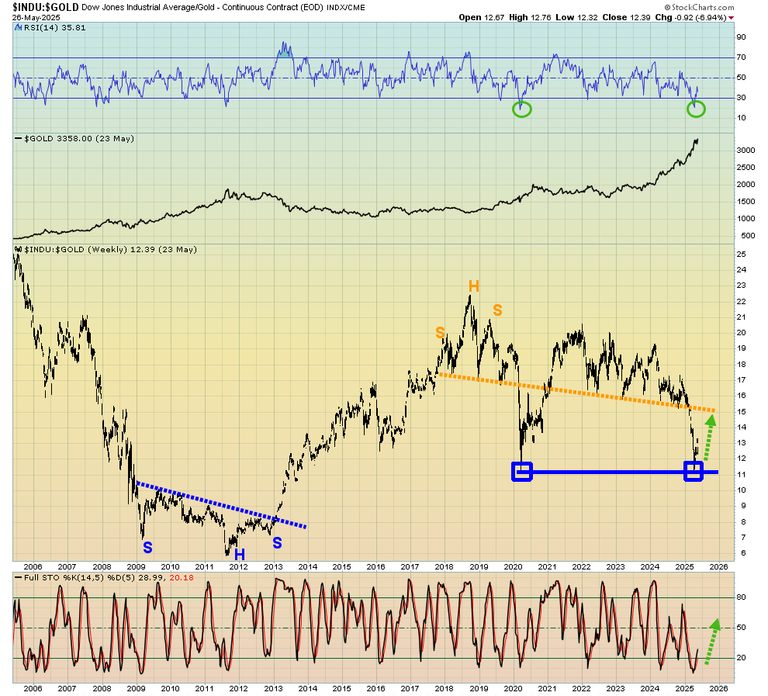Image resolution: width=768 pixels, height=696 pixels.
Task: Click the orange H head label
Action: (x=474, y=287)
